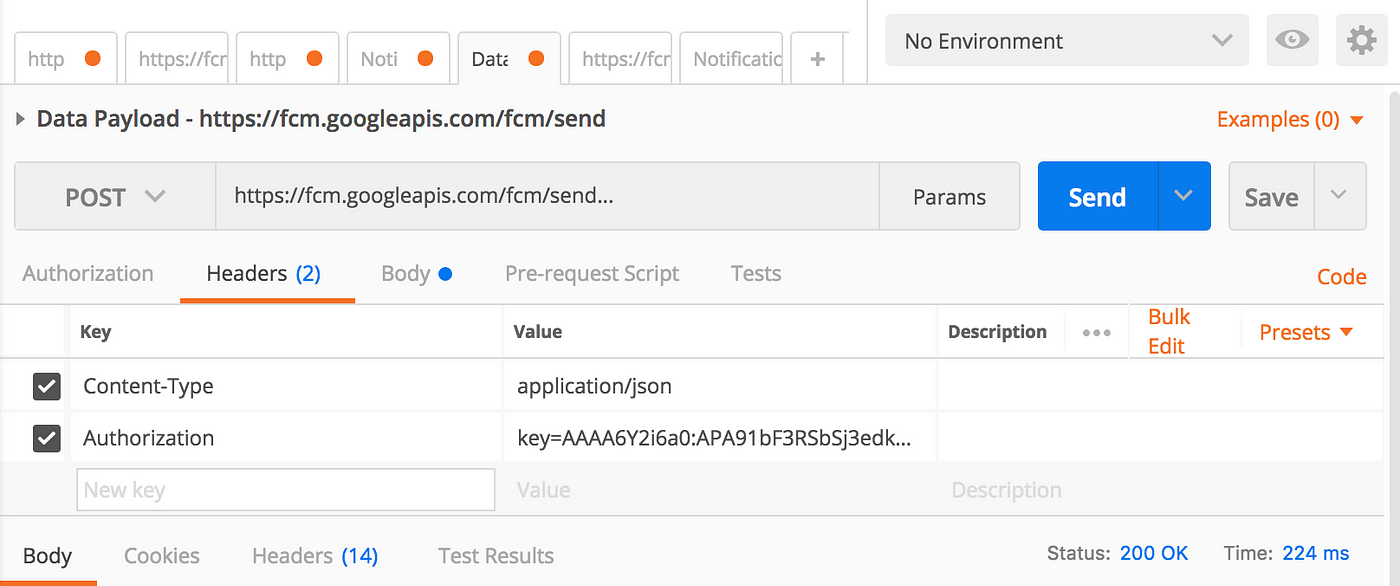Switch to the Tests tab
This screenshot has height=586, width=1400.
(x=756, y=274)
